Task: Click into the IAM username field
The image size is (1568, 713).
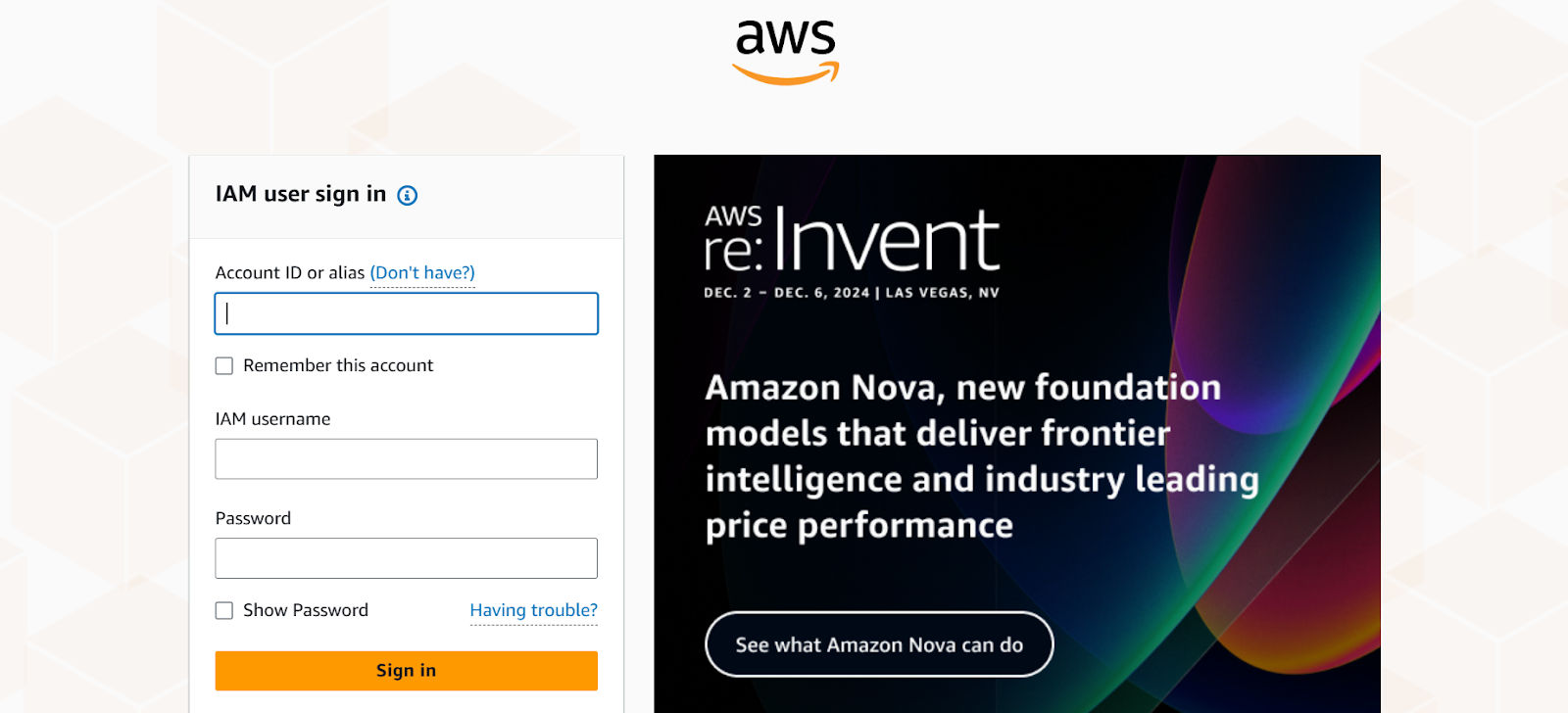Action: point(406,458)
